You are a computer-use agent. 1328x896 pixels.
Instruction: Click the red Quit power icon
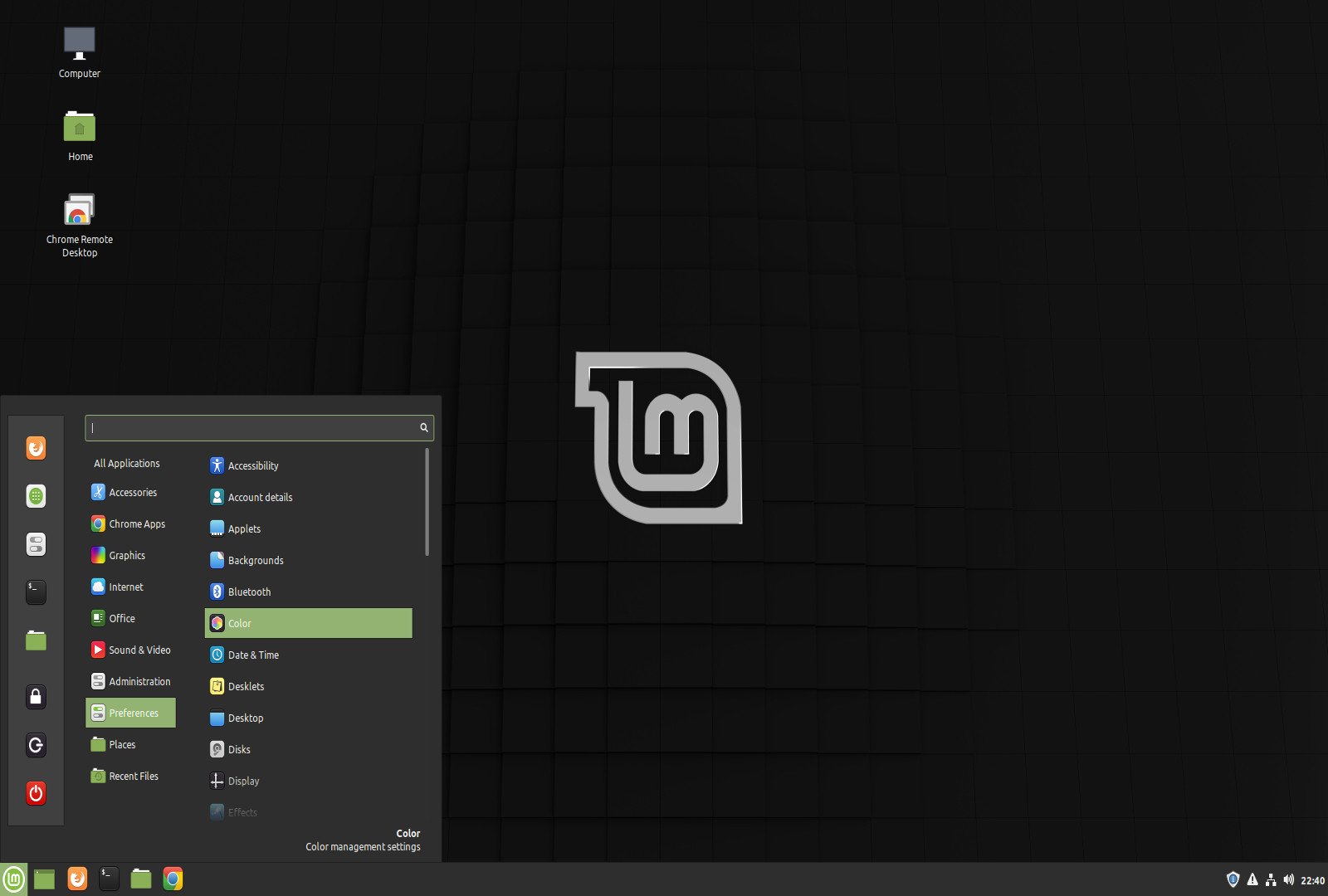(36, 793)
